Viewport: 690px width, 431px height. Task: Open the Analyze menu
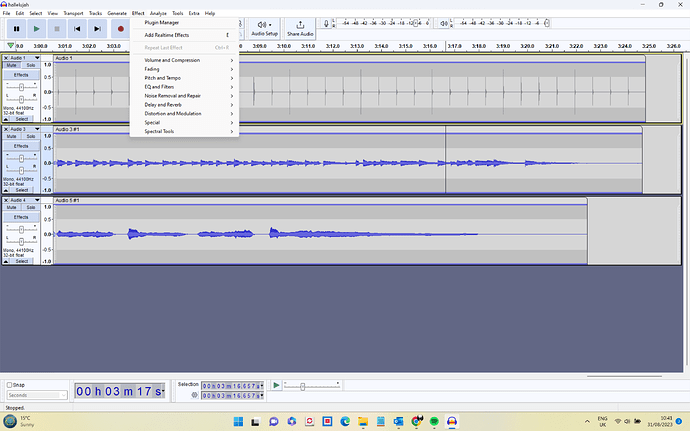pos(158,13)
